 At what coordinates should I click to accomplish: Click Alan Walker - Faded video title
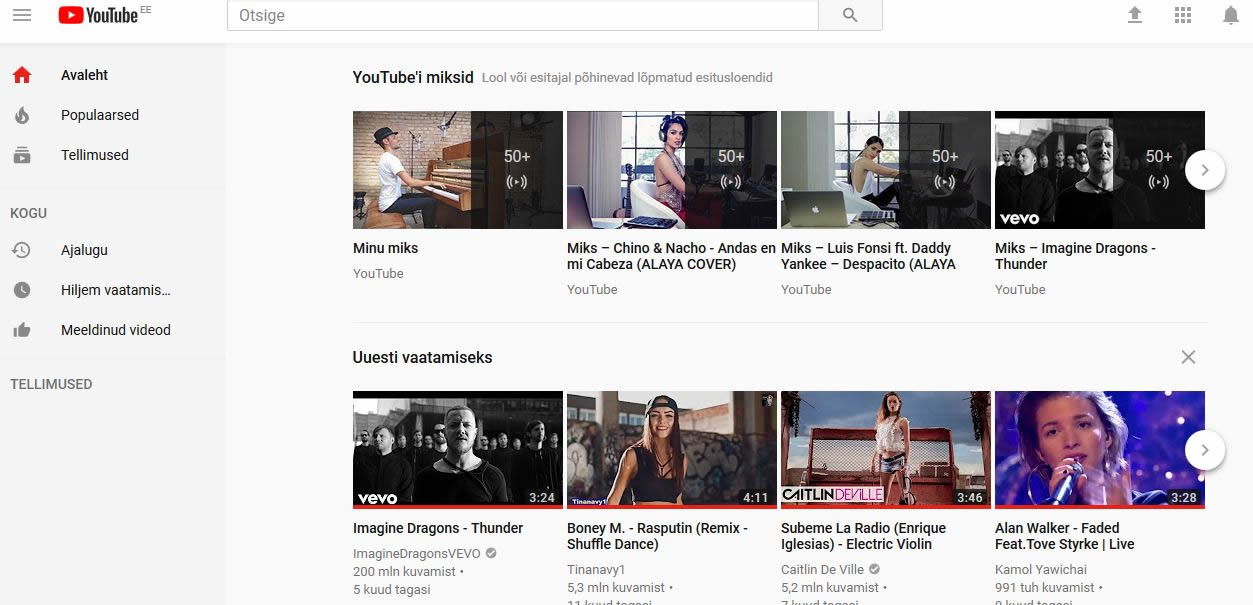click(x=1065, y=536)
